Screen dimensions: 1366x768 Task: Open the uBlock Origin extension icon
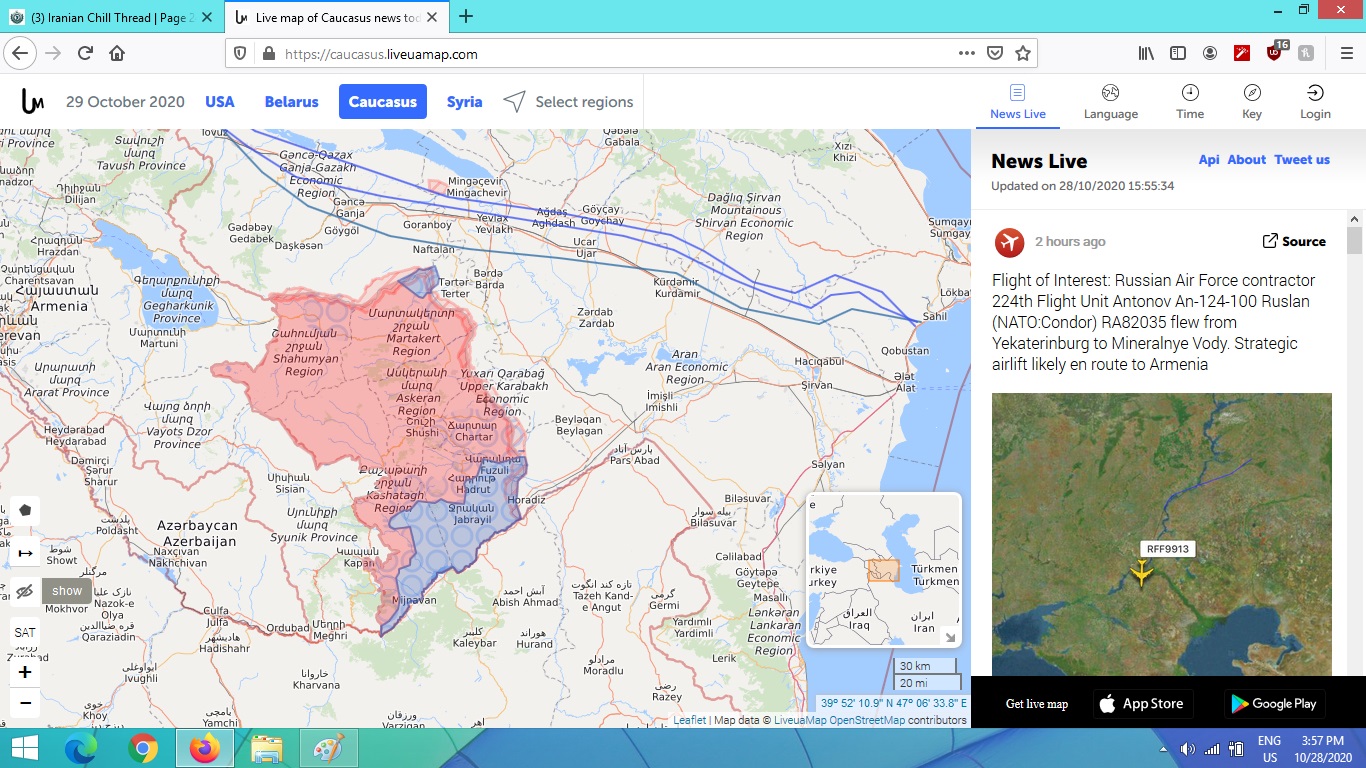pyautogui.click(x=1275, y=53)
